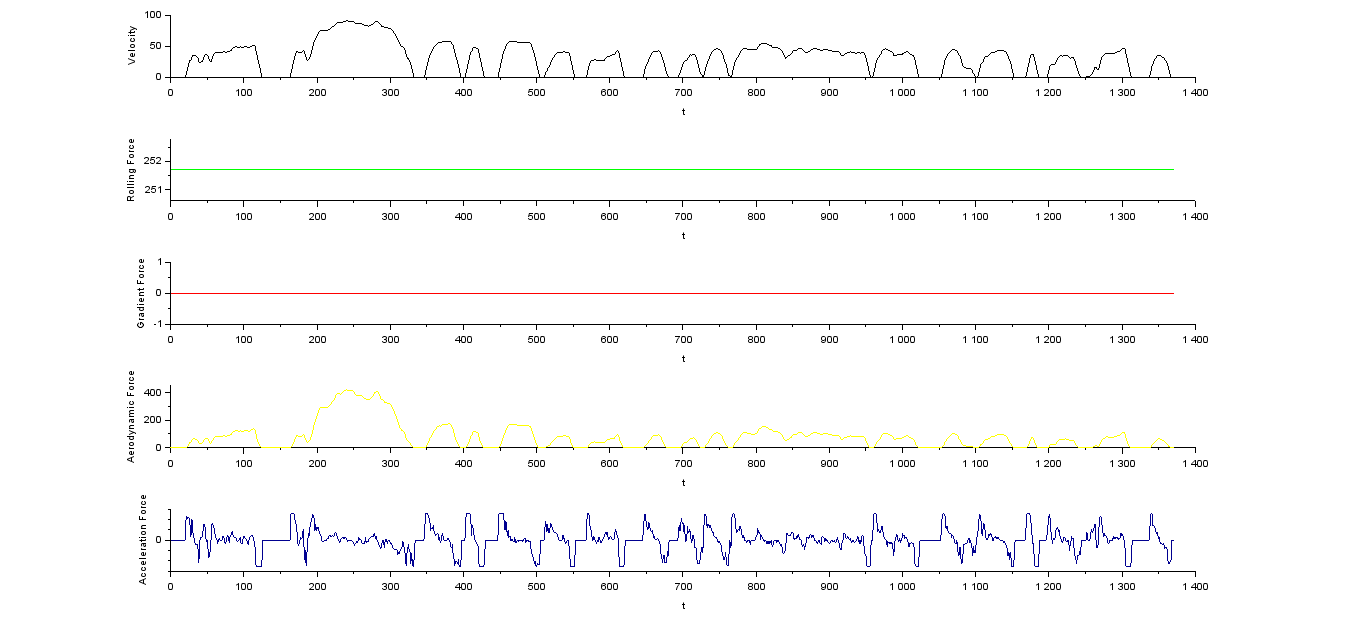
Task: Click the Acceleration Force y-axis label
Action: (142, 540)
